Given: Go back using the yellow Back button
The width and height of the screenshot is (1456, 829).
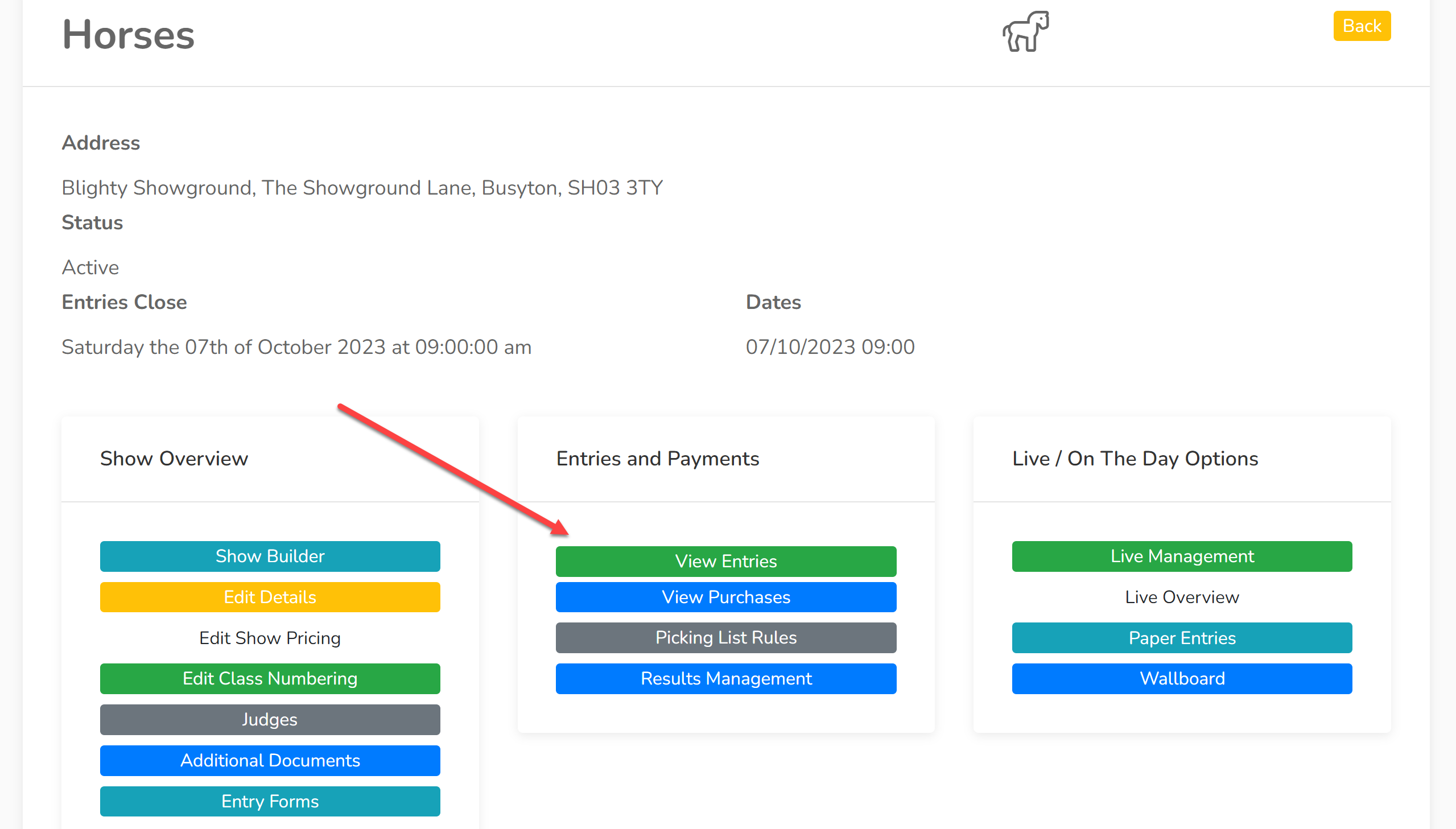Looking at the screenshot, I should (x=1362, y=26).
